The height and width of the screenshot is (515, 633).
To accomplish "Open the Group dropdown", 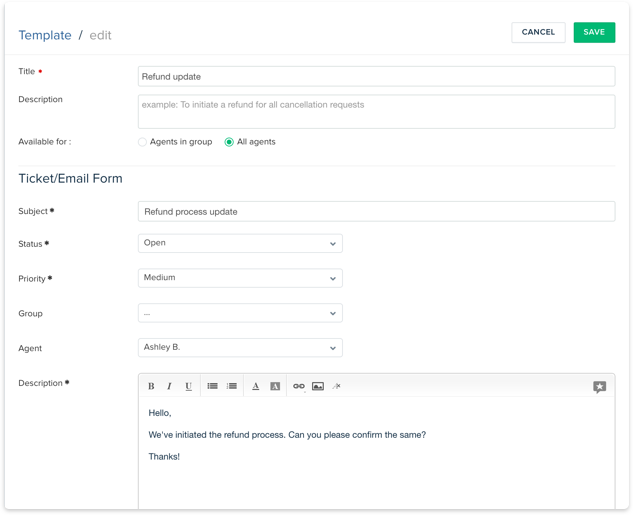I will pos(240,313).
